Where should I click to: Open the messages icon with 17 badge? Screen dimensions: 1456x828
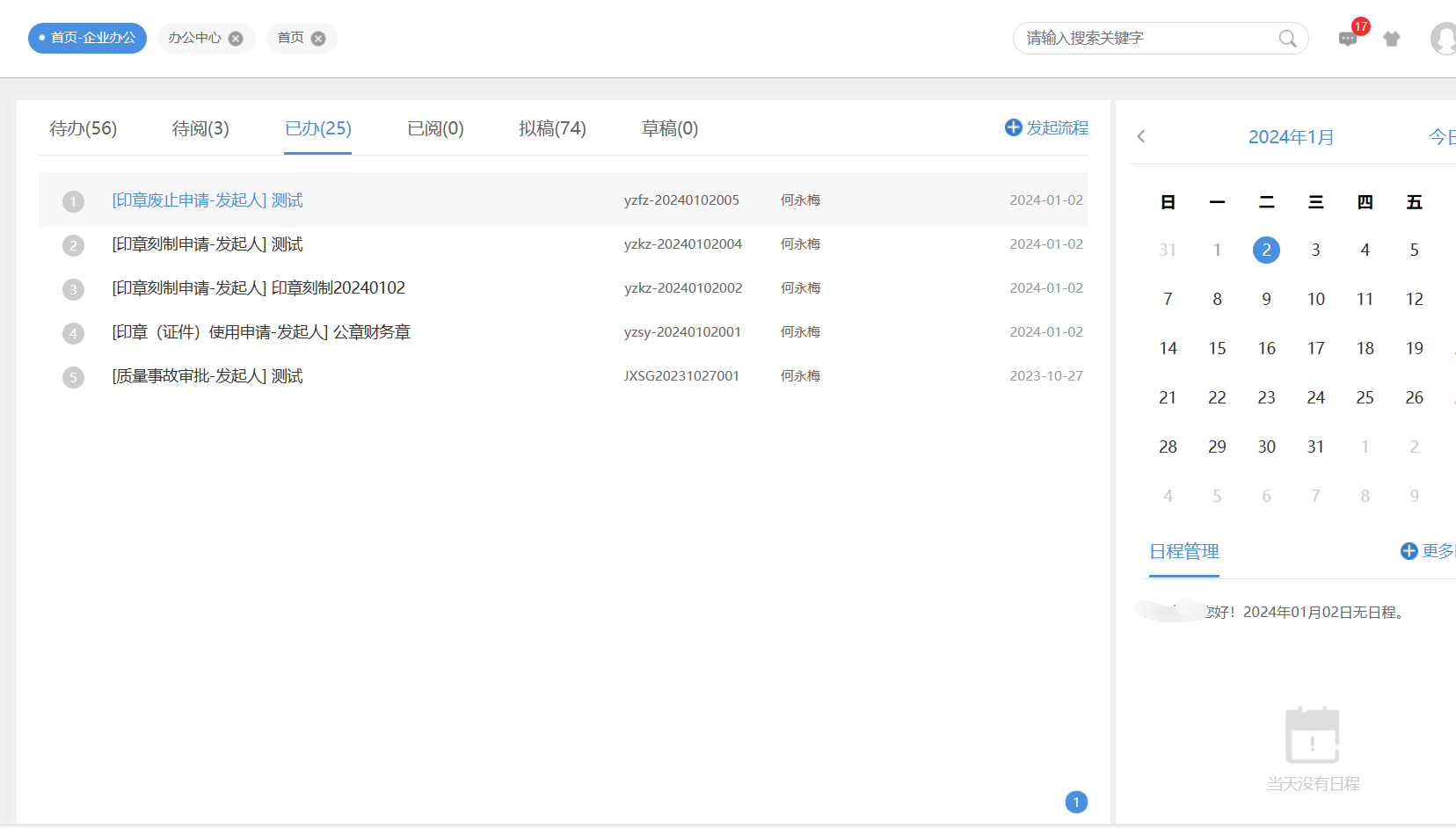[x=1347, y=39]
